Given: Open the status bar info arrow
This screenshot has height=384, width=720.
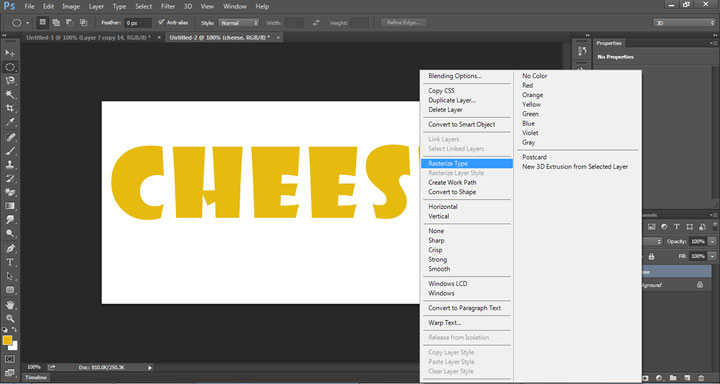Looking at the screenshot, I should 150,367.
